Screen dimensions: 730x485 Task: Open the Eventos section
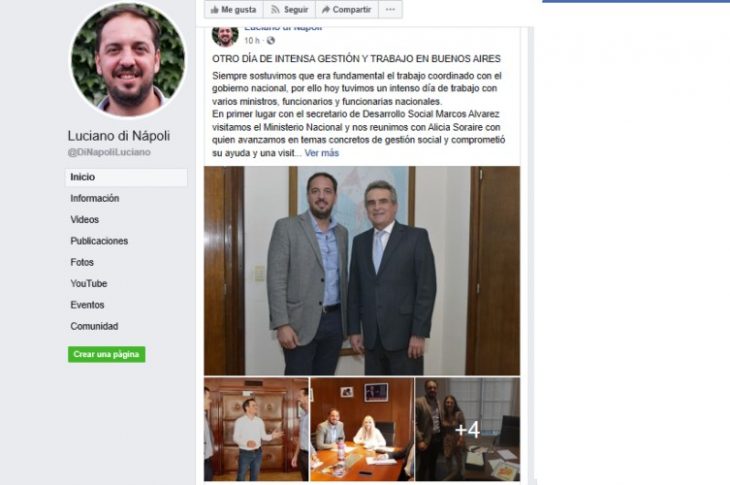coord(88,305)
